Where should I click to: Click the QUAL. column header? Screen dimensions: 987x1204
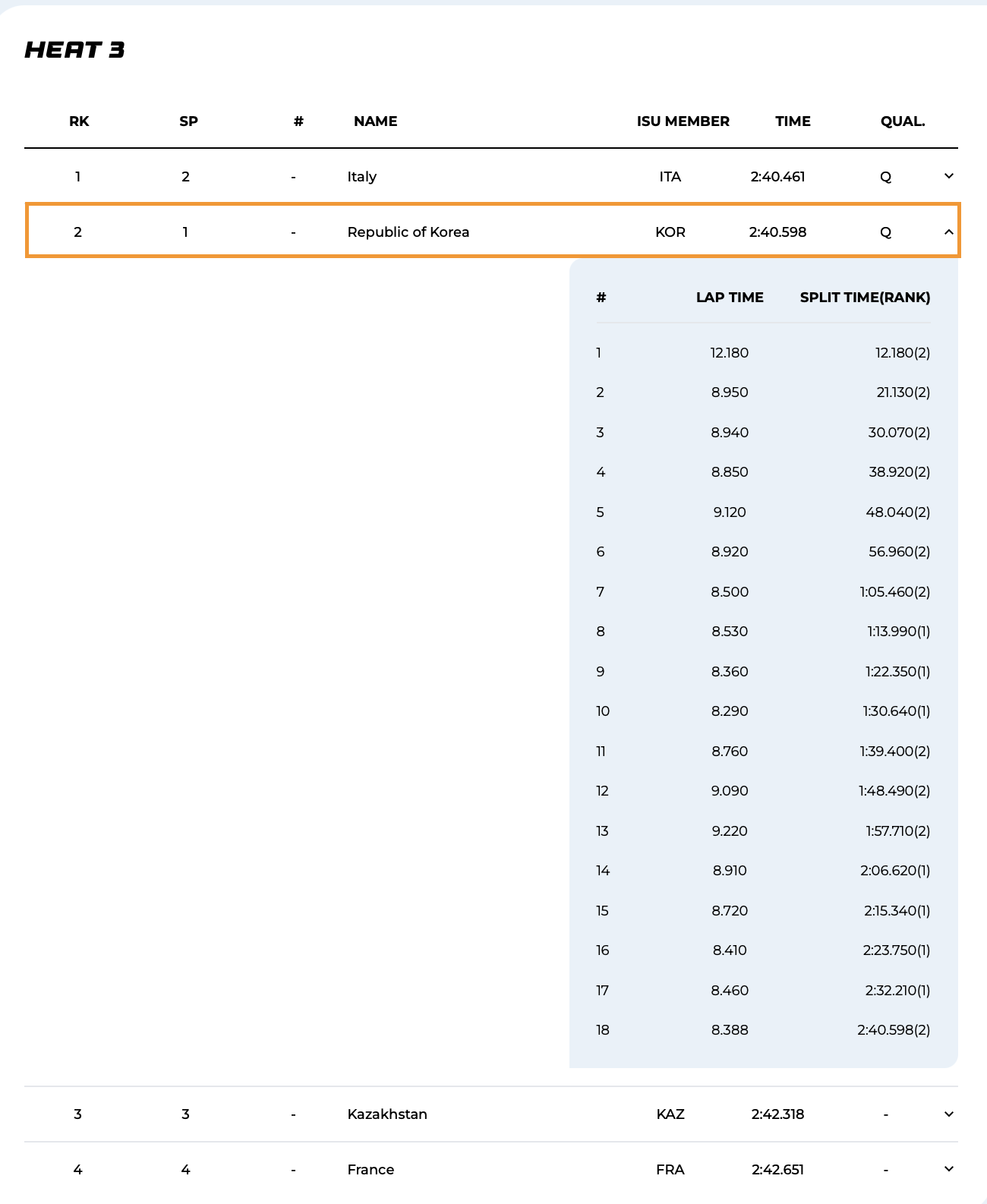point(902,121)
